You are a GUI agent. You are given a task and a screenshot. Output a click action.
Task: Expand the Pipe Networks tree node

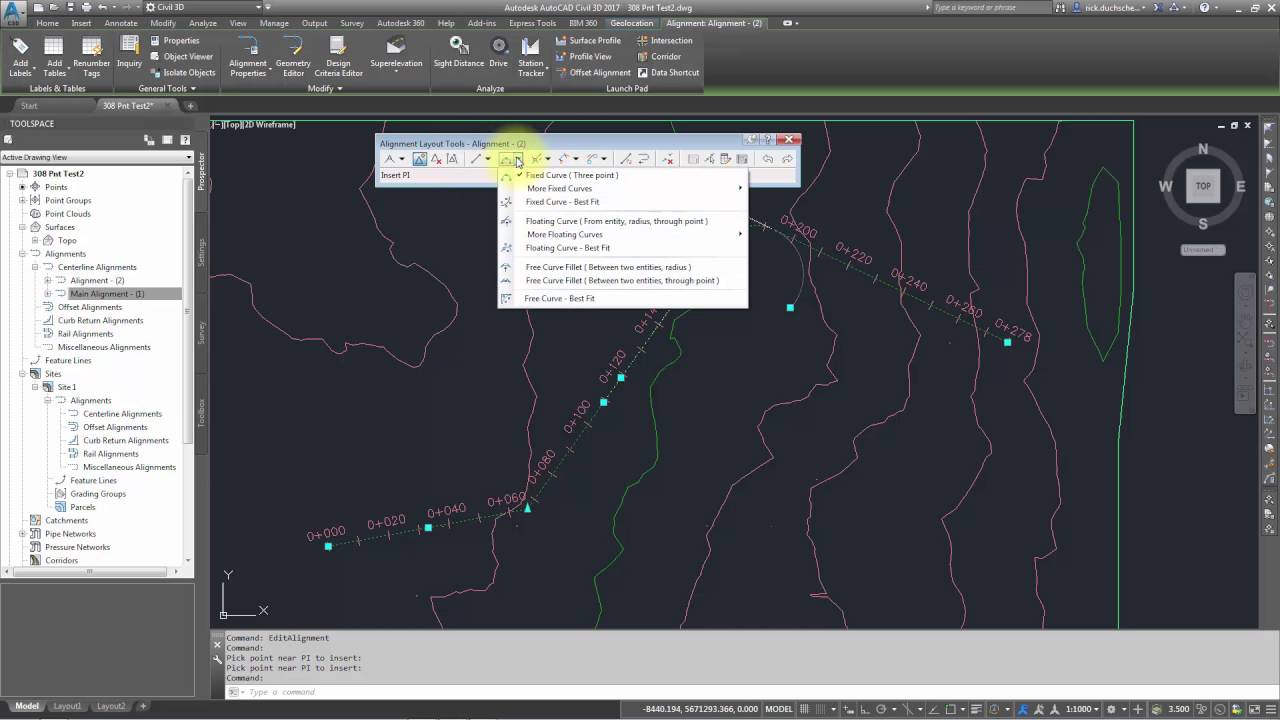[x=22, y=534]
